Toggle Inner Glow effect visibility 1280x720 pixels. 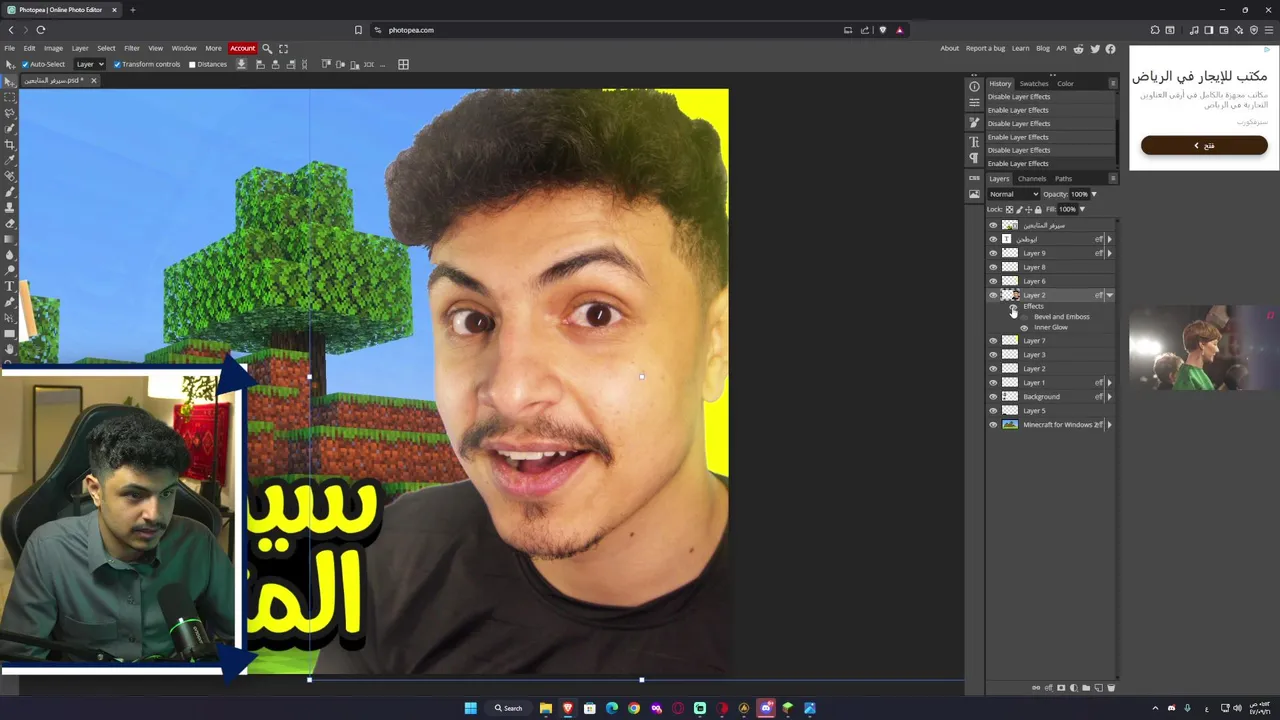click(x=1024, y=327)
